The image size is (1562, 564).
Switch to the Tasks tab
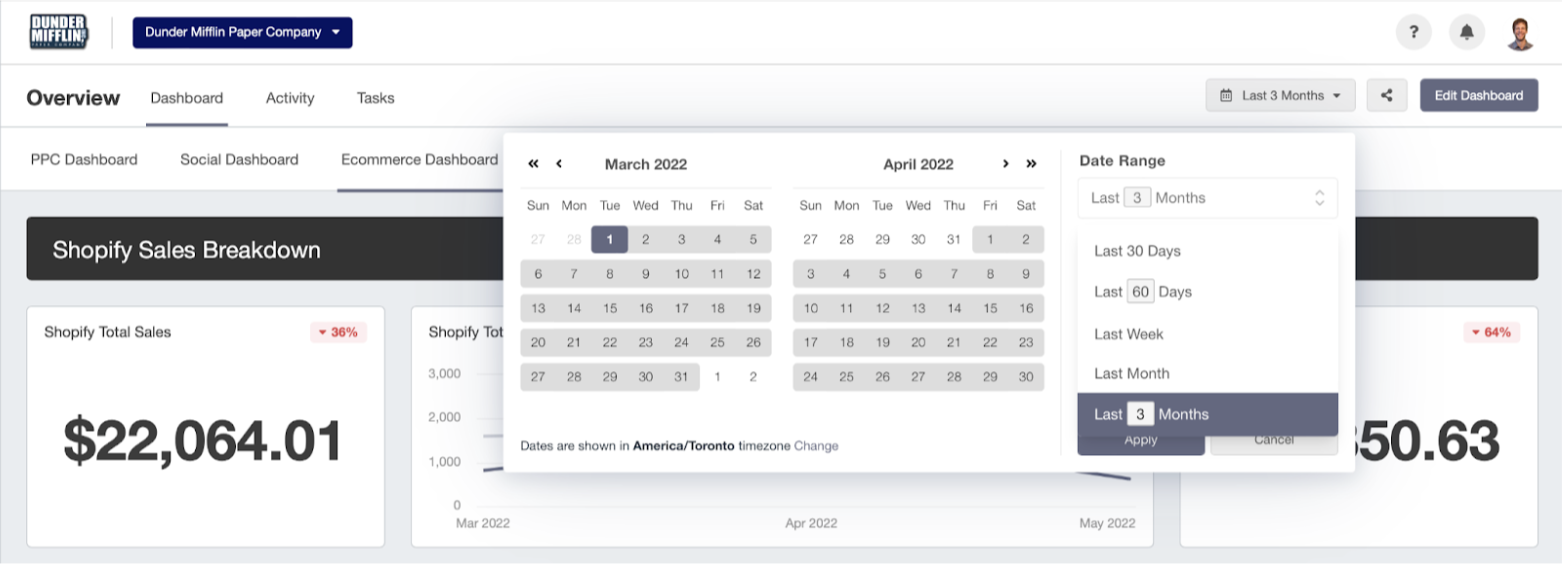pos(375,98)
